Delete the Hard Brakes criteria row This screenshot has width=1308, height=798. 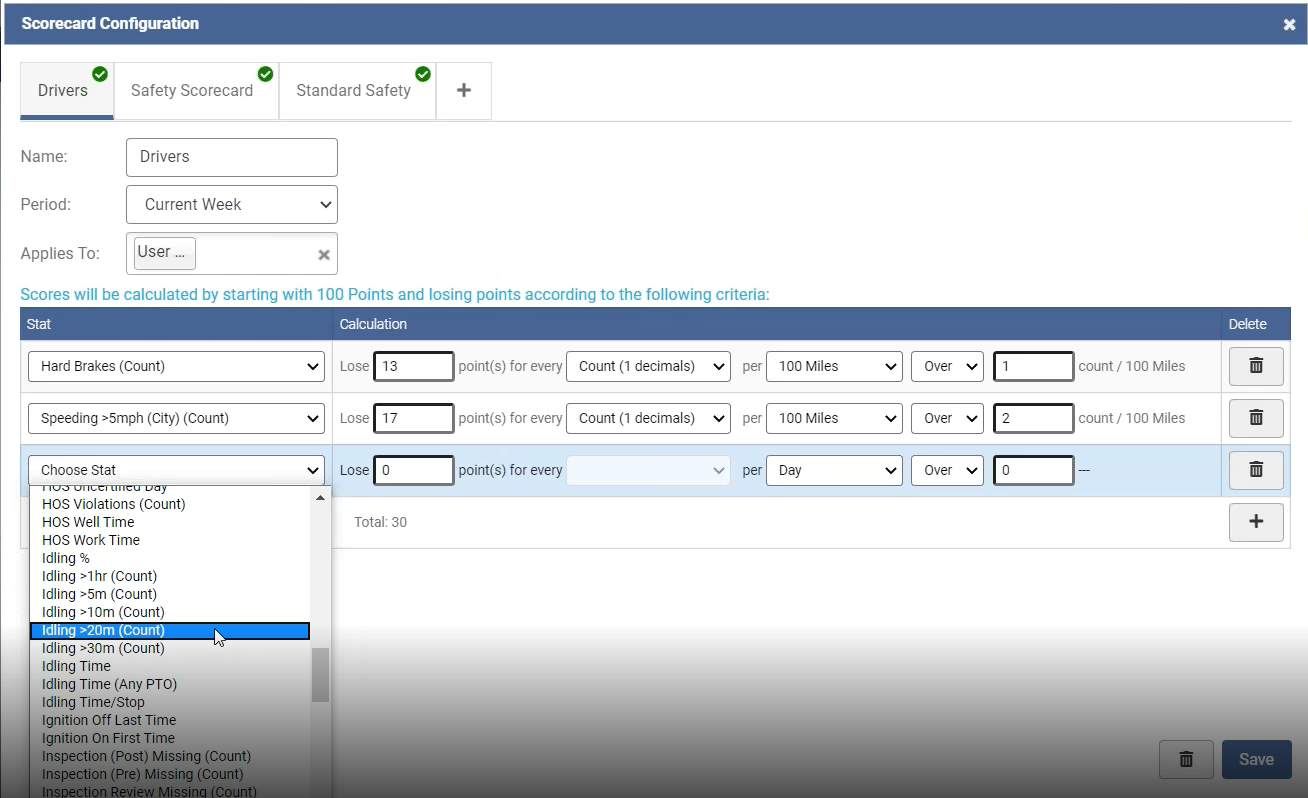click(1256, 366)
